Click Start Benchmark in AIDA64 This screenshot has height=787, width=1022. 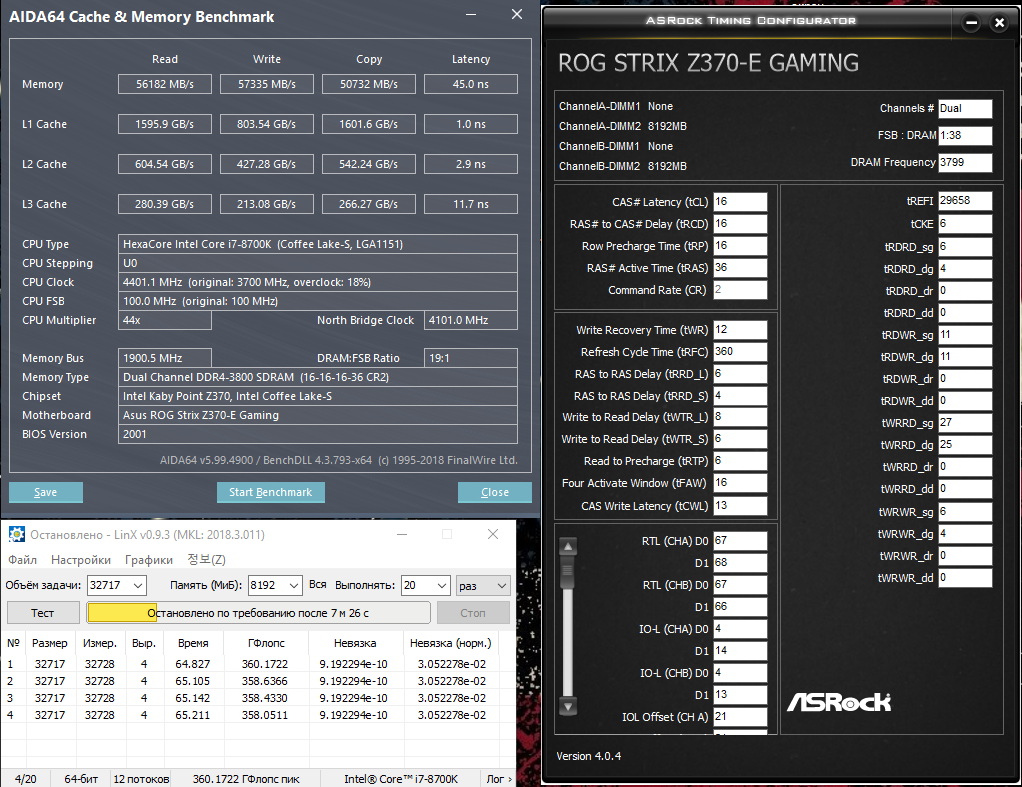(x=270, y=492)
